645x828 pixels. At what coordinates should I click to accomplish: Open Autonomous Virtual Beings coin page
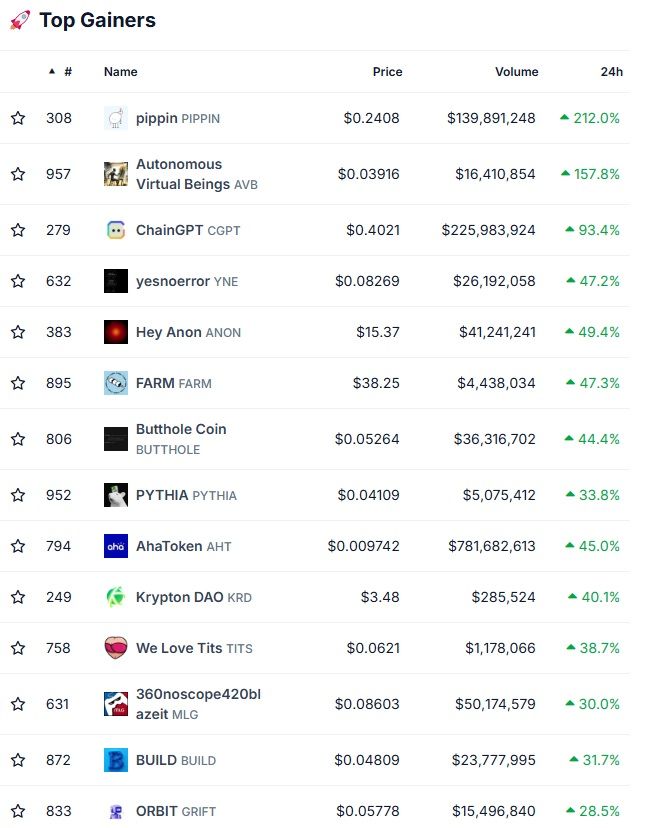tap(197, 174)
